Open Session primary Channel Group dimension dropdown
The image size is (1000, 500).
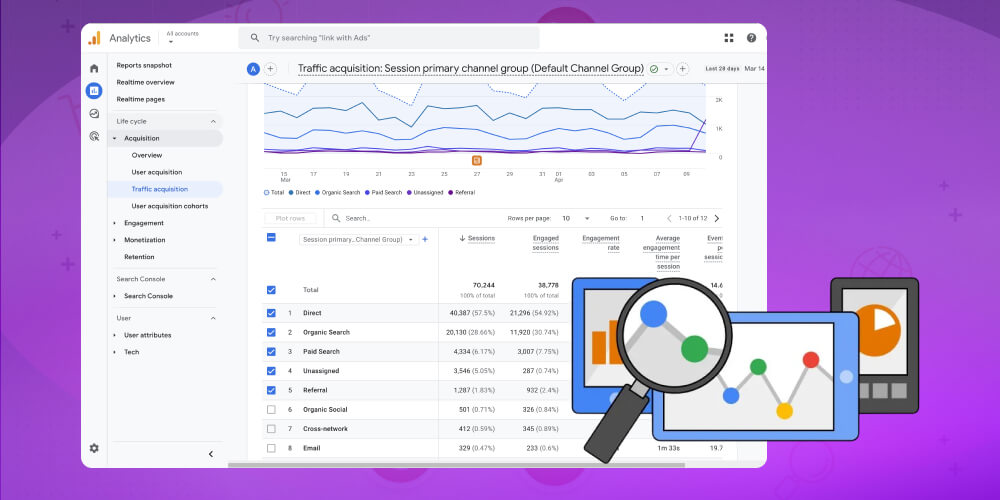358,240
